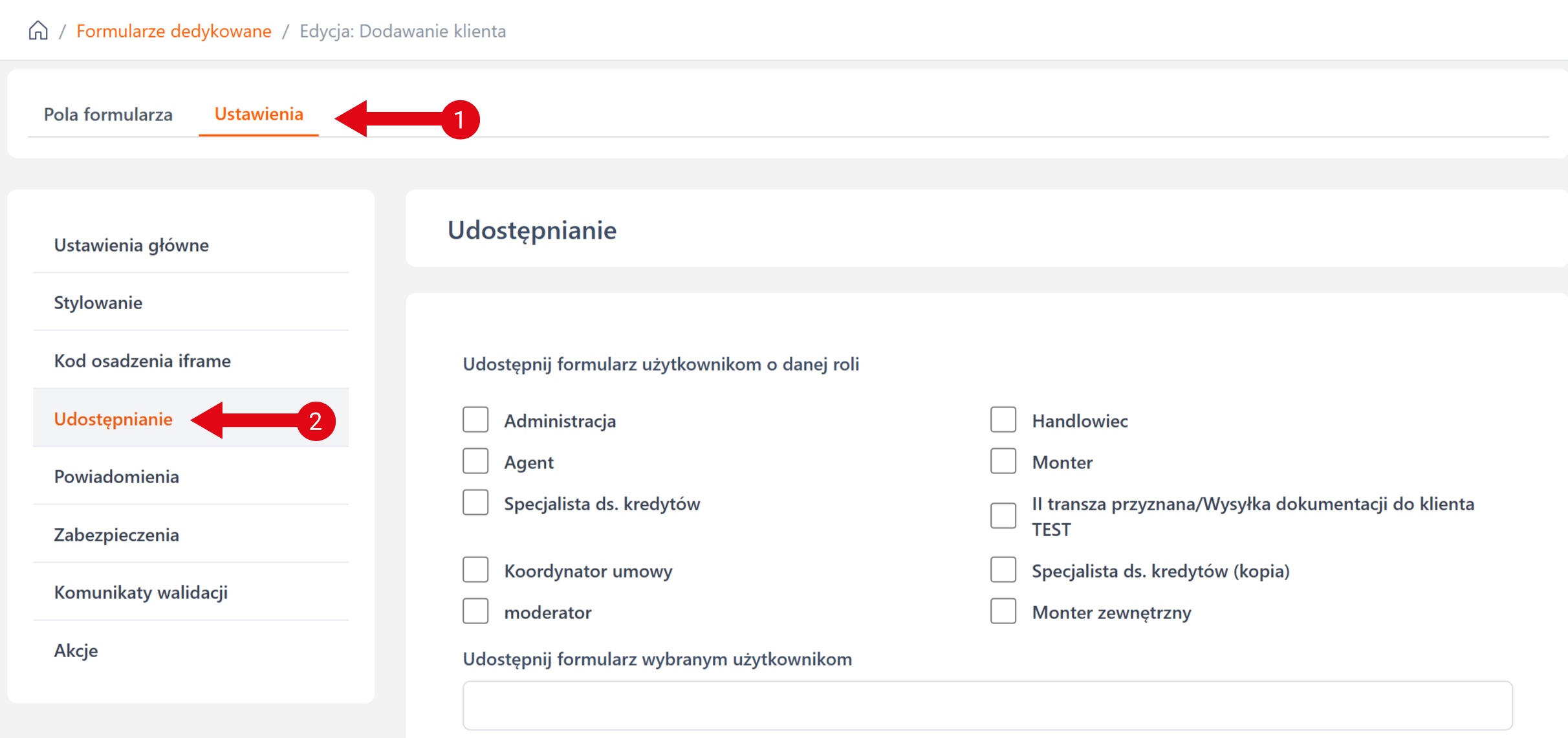Image resolution: width=1568 pixels, height=738 pixels.
Task: Toggle the Monter role checkbox
Action: tap(1003, 461)
